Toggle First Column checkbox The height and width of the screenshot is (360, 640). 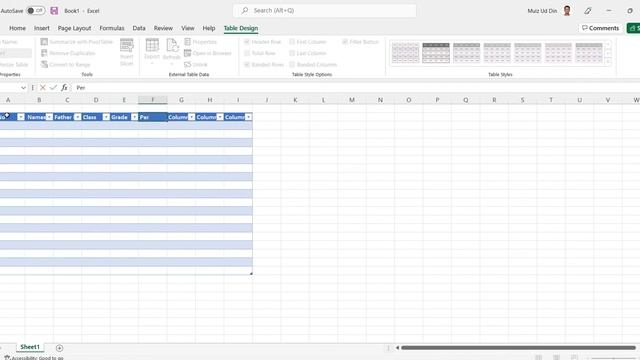coord(292,42)
